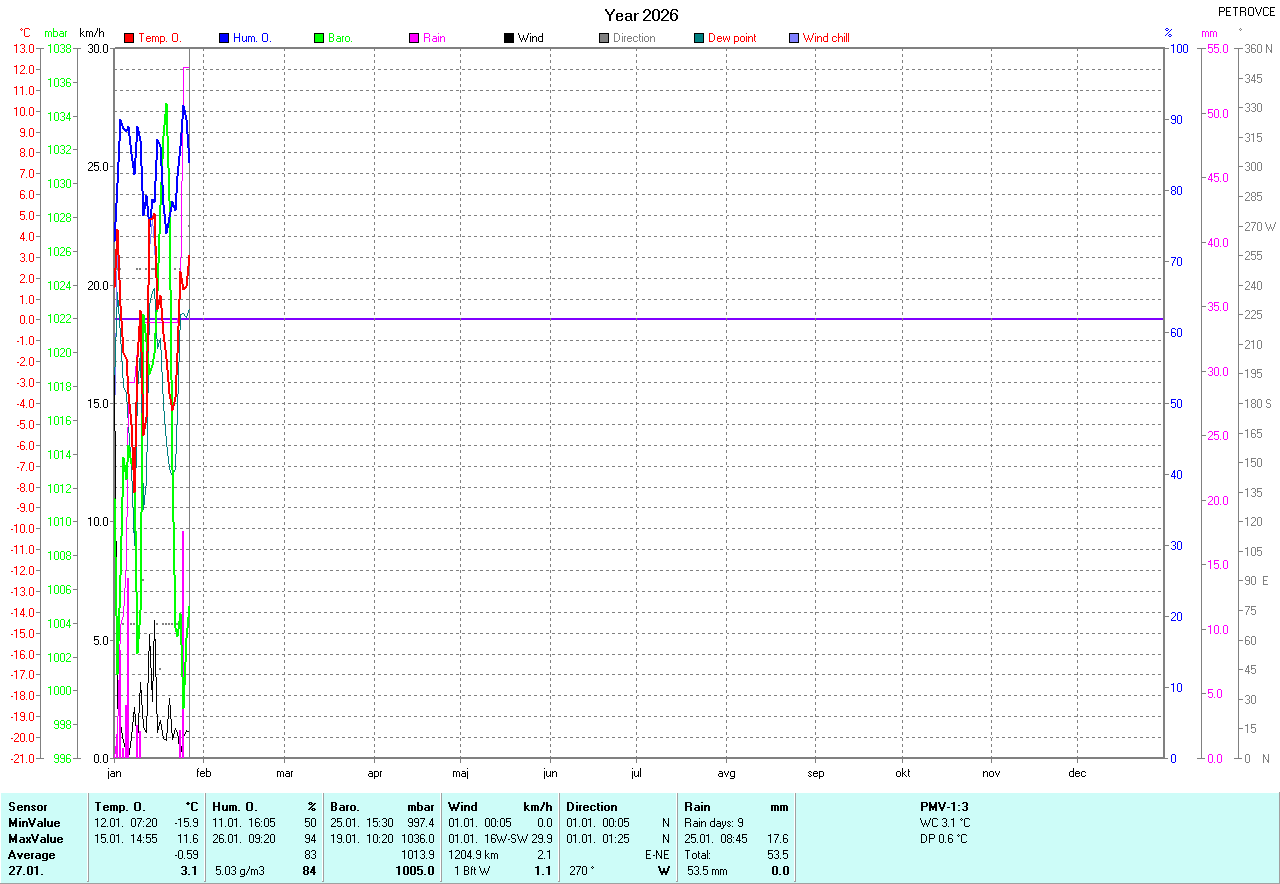Image resolution: width=1280 pixels, height=884 pixels.
Task: Click the jun month marker on the axis
Action: pos(550,773)
